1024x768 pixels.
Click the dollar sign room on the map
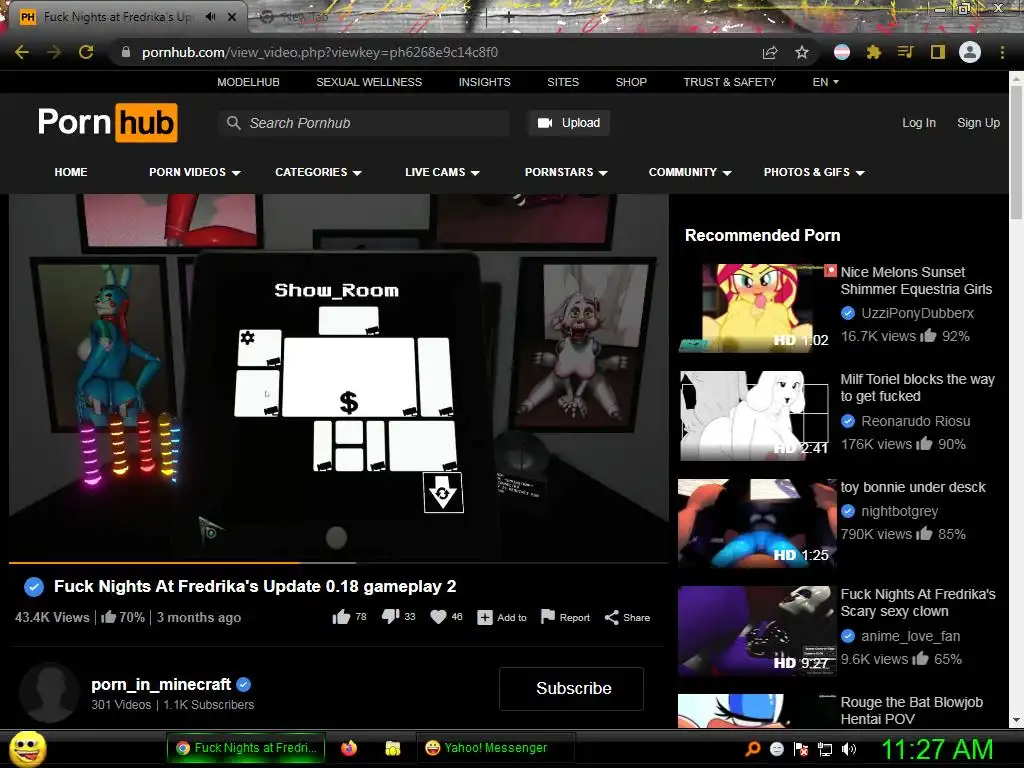349,402
